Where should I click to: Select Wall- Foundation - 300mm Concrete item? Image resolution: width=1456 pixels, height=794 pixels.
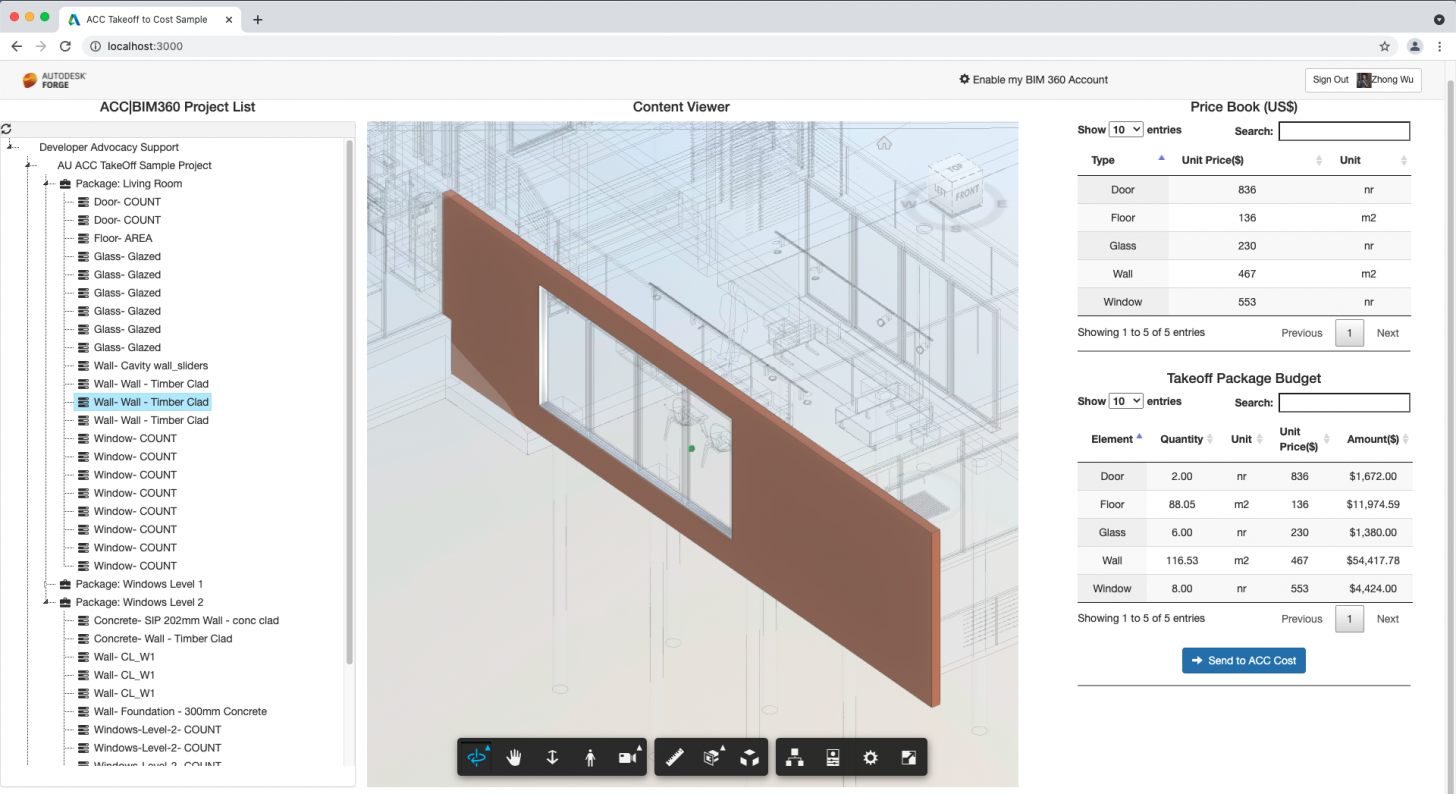[180, 712]
